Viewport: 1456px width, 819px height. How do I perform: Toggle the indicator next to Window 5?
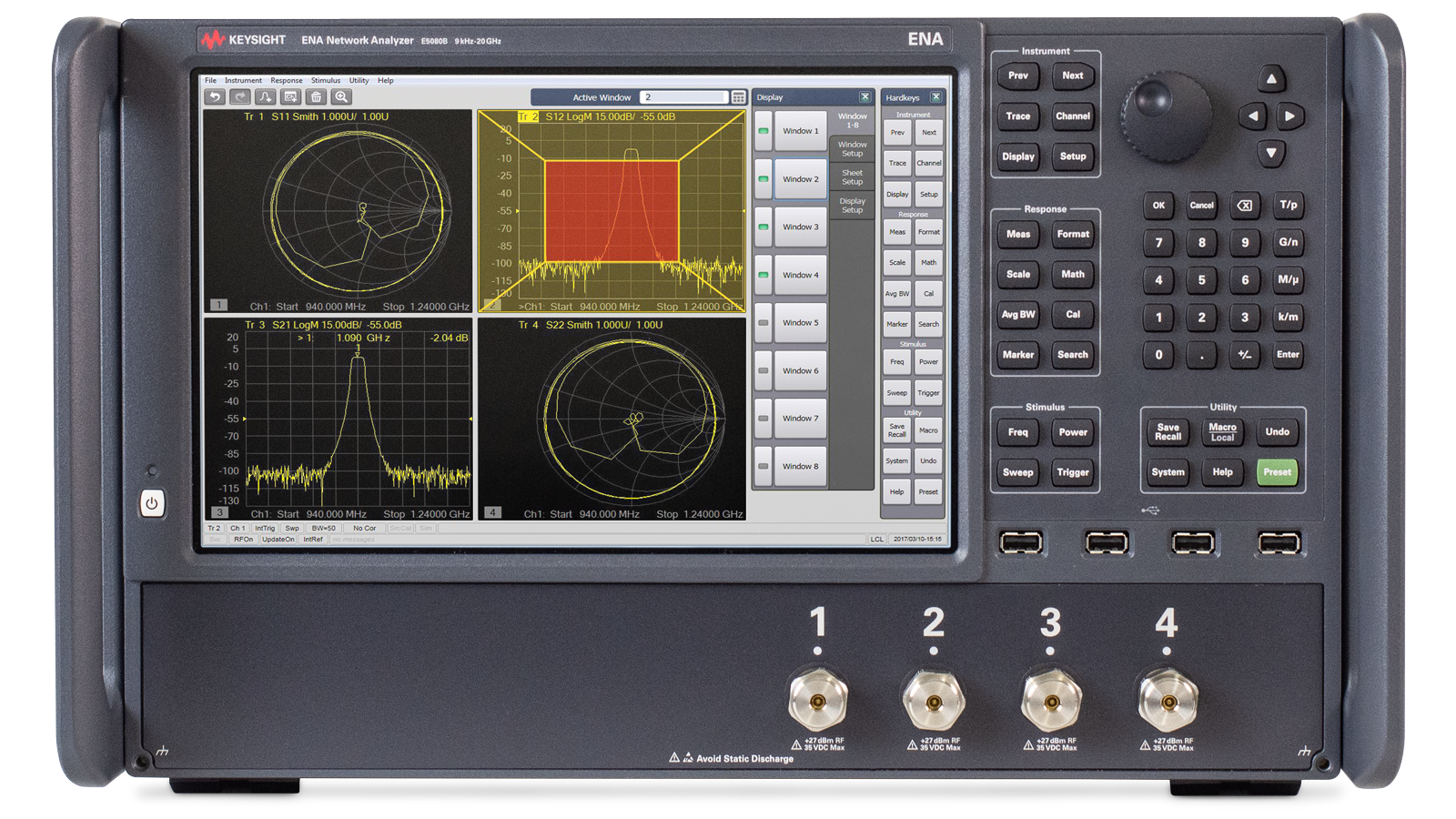point(765,322)
